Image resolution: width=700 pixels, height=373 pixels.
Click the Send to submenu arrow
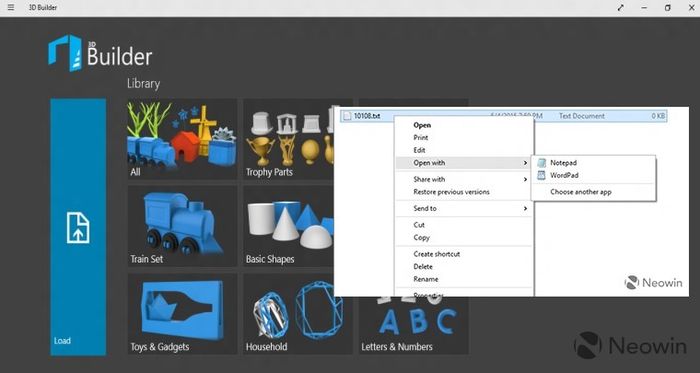click(x=525, y=209)
